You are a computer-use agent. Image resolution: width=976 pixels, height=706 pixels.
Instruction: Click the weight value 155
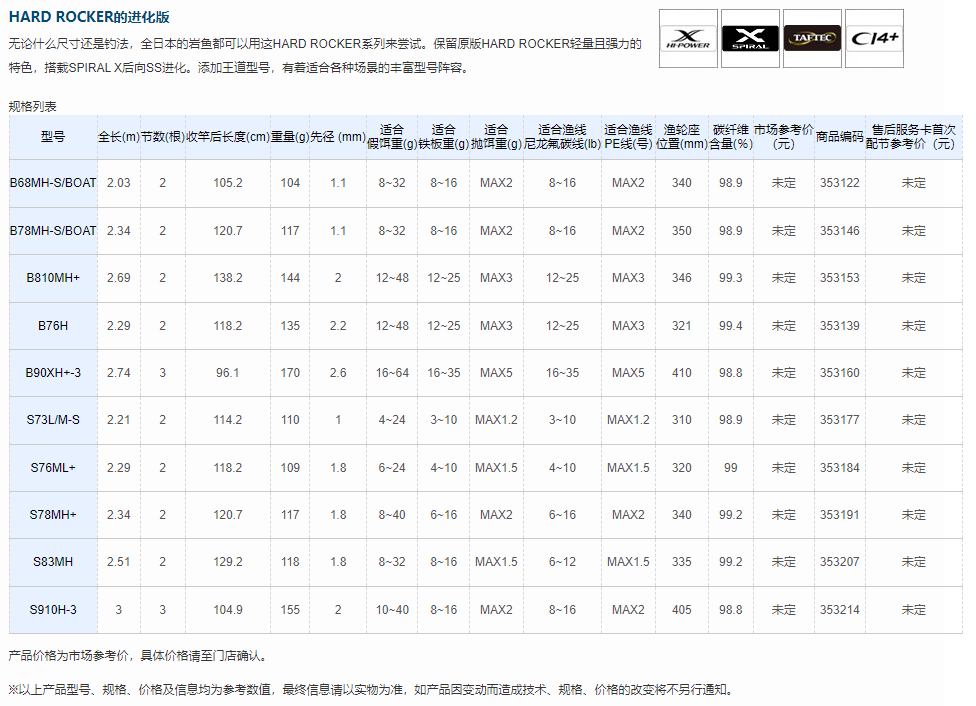pos(290,610)
